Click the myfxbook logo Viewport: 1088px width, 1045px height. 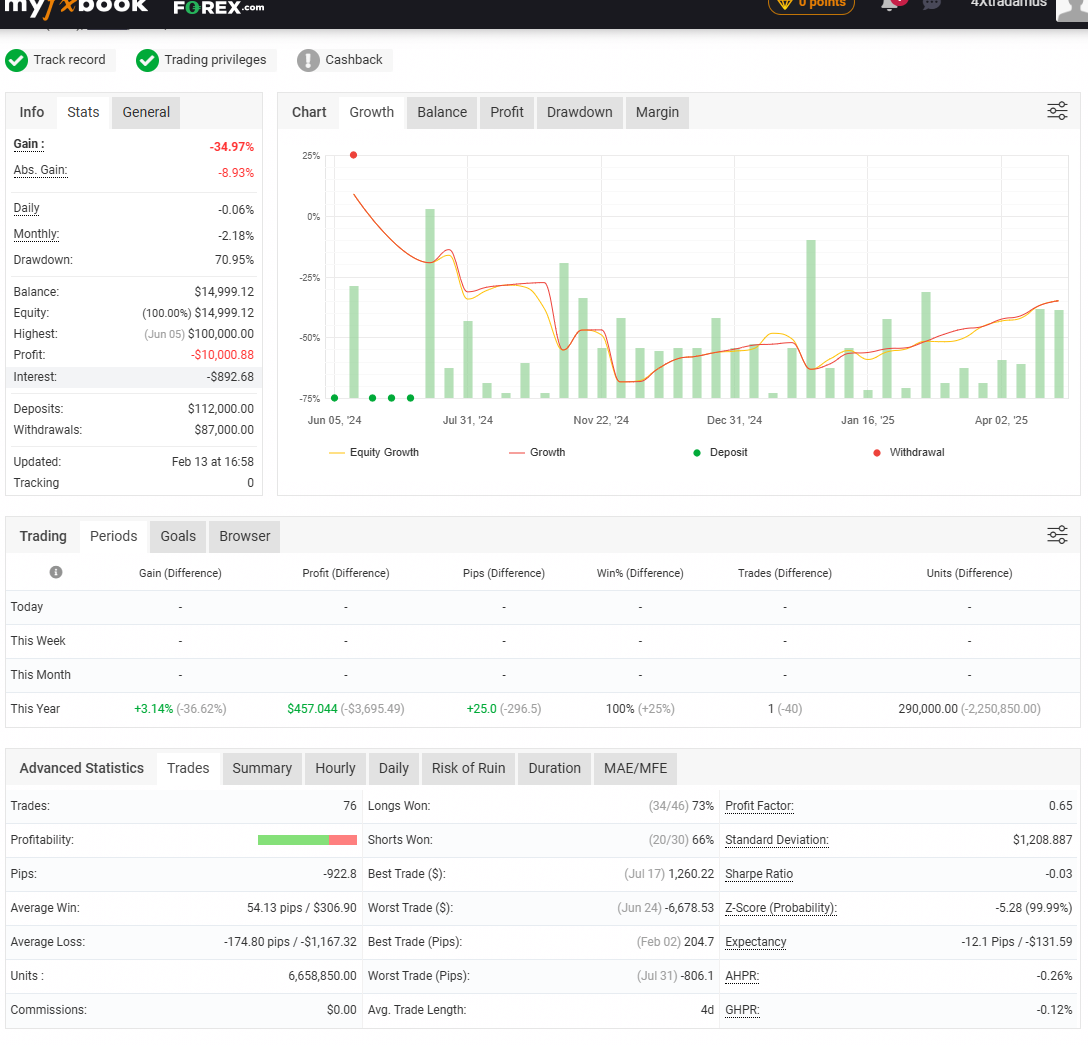[76, 7]
